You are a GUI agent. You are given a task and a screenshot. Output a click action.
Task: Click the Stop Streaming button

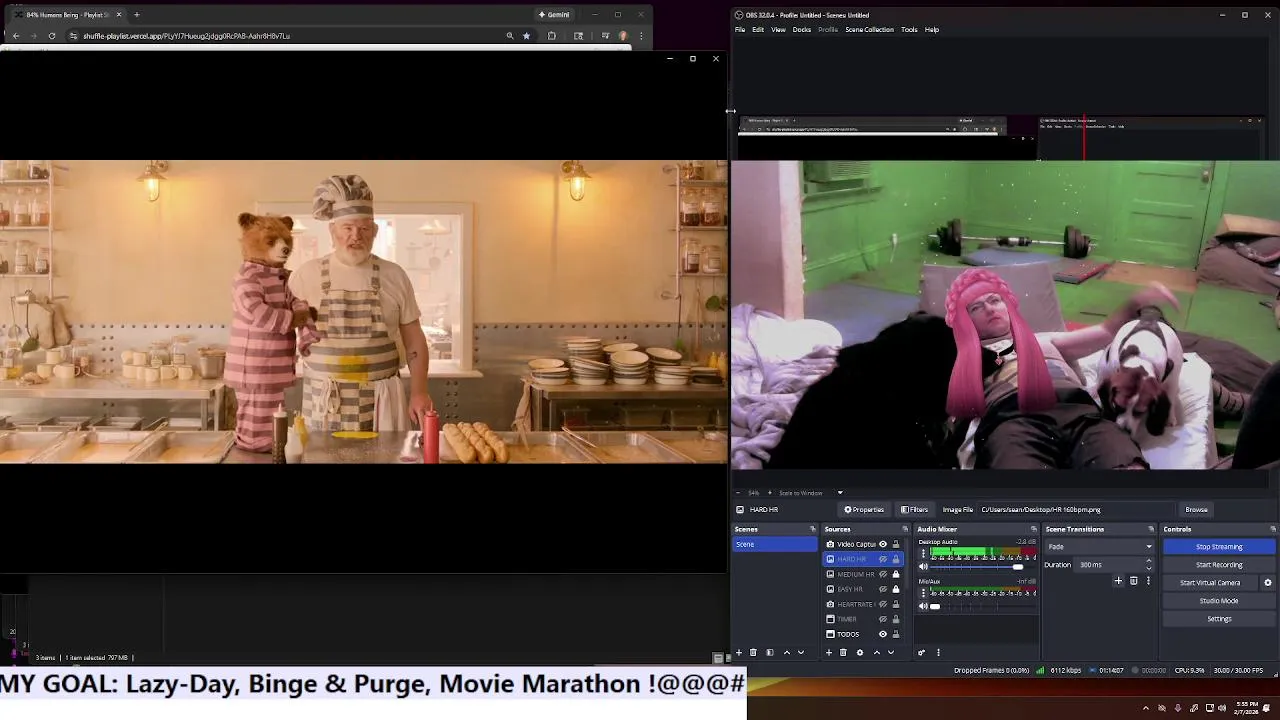pyautogui.click(x=1219, y=547)
